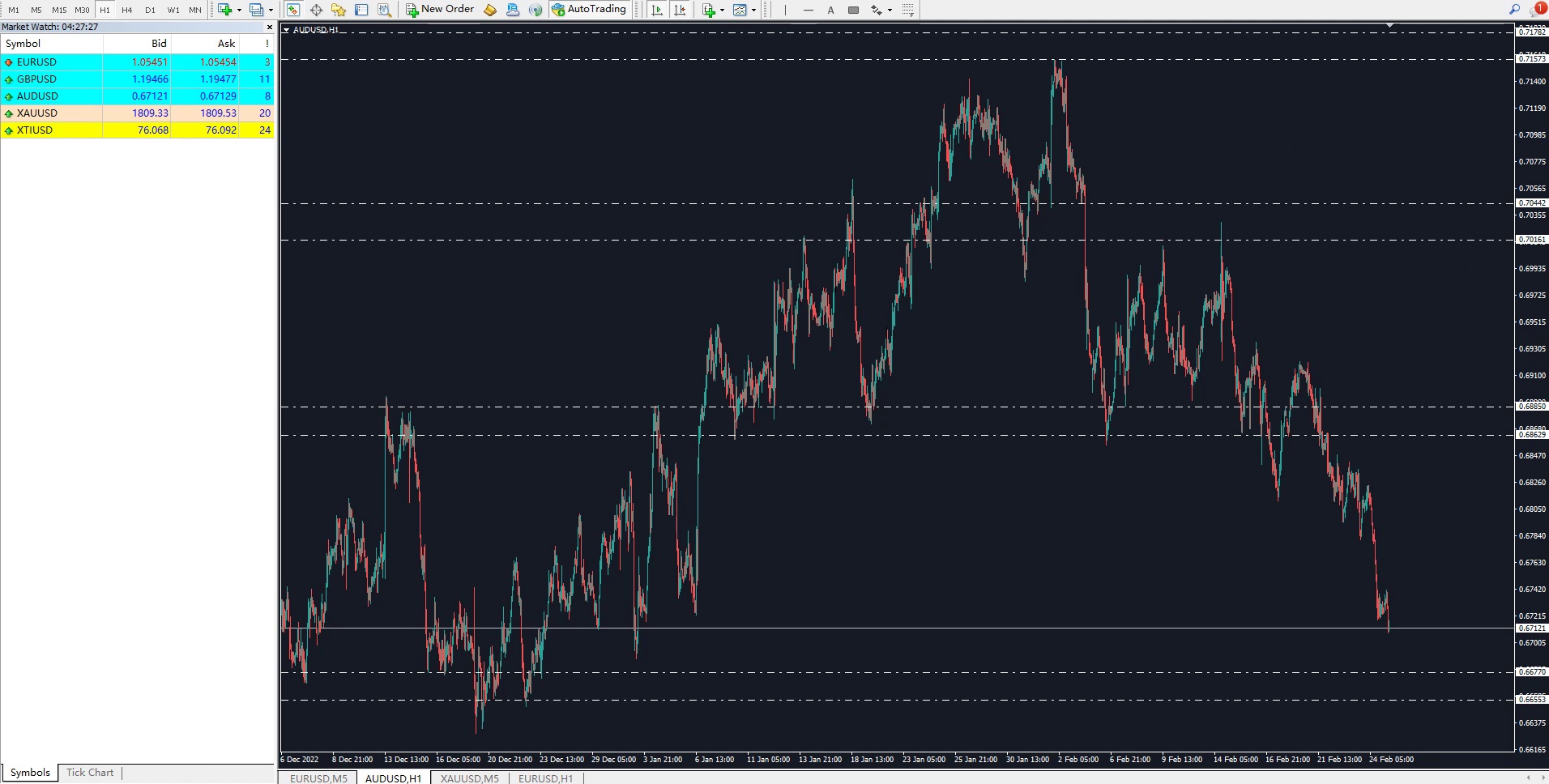
Task: Close the Market Watch panel
Action: tap(270, 27)
